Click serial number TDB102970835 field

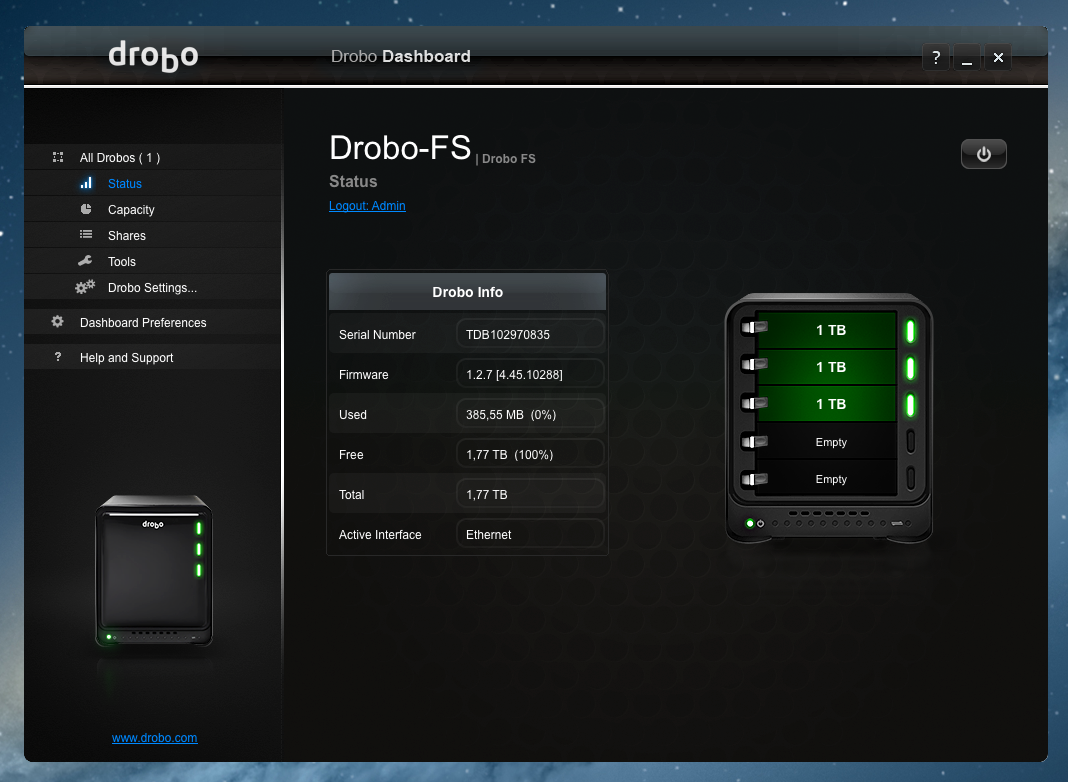pos(530,334)
